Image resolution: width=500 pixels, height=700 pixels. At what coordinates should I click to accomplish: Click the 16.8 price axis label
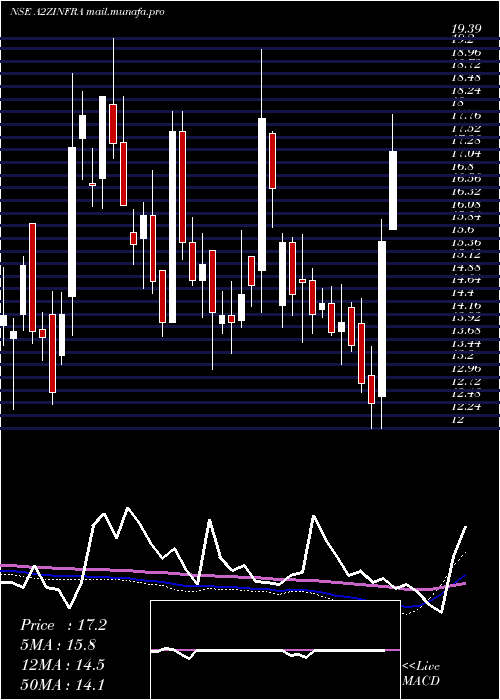(x=462, y=166)
